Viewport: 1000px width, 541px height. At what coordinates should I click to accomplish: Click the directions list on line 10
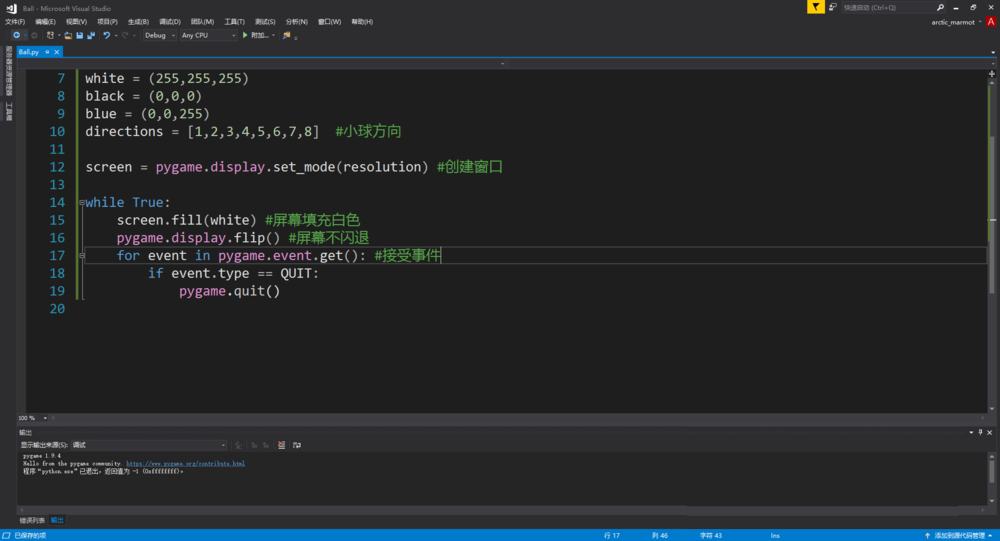pyautogui.click(x=253, y=131)
